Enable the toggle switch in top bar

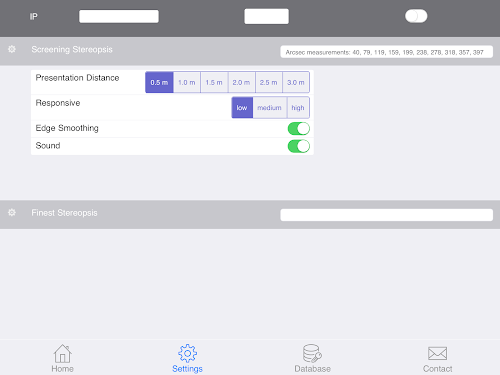tap(416, 16)
